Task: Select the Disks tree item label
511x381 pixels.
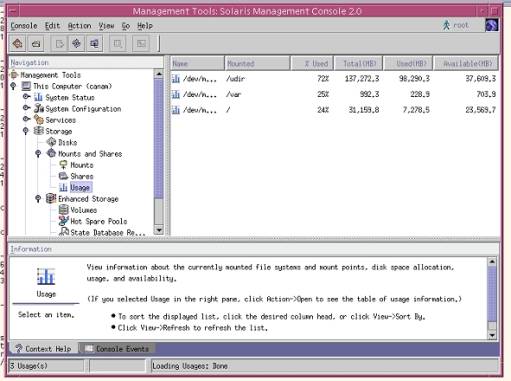Action: [68, 143]
